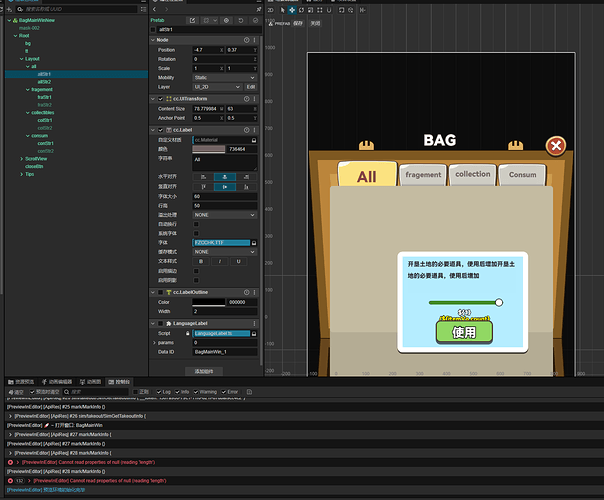Uncheck the Warning filter in console
Viewport: 604px width, 500px height.
196,392
